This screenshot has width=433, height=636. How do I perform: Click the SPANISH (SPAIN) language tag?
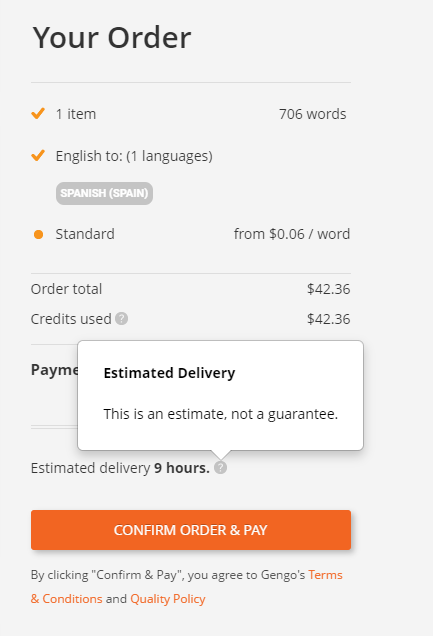pos(105,193)
